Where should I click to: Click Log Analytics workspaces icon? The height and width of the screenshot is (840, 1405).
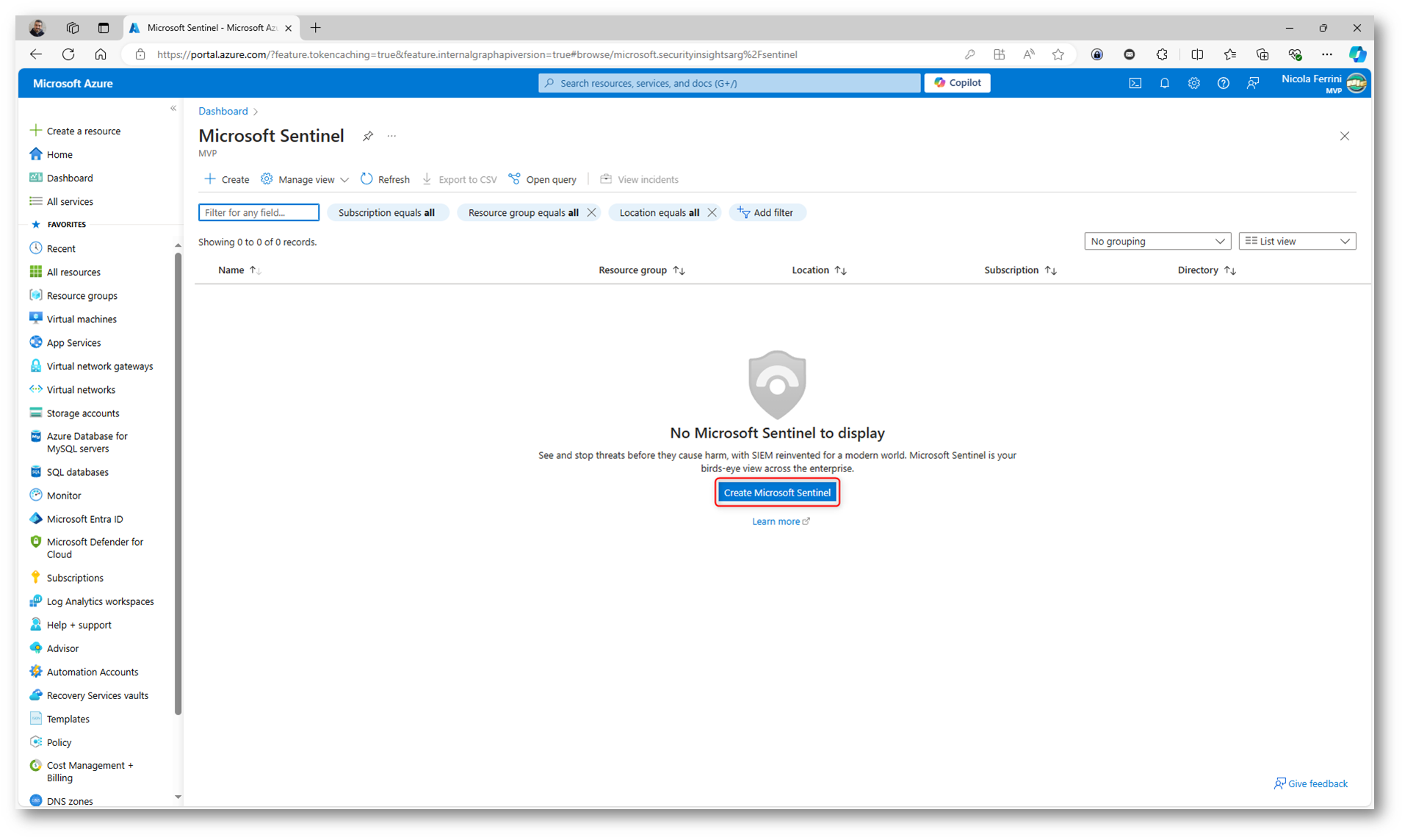pos(35,601)
